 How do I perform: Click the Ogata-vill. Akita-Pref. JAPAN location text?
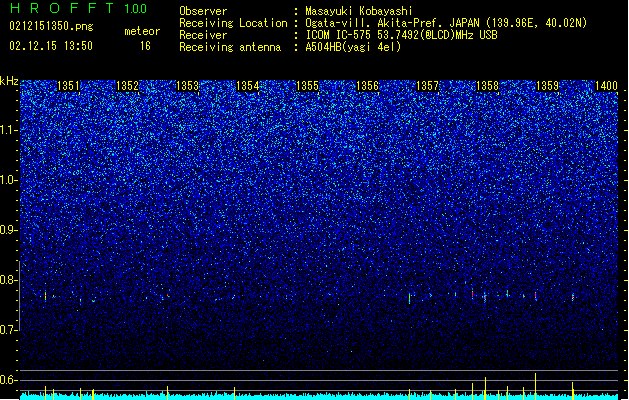392,23
